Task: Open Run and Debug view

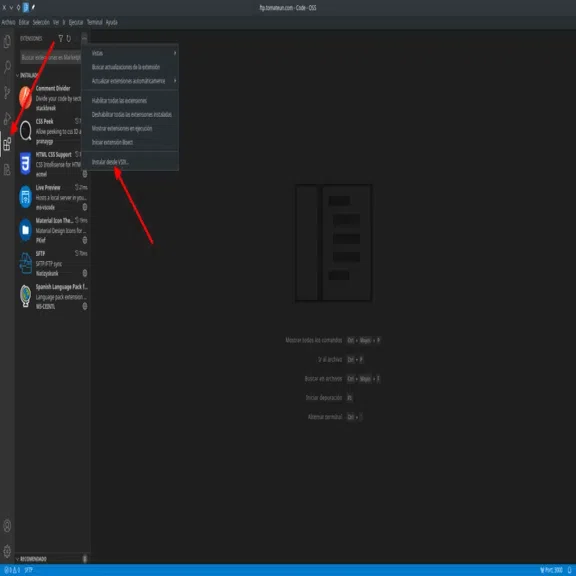Action: [x=7, y=118]
